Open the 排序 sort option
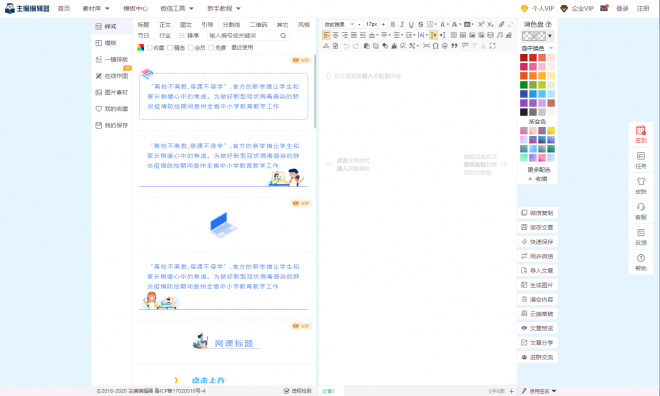The height and width of the screenshot is (396, 660). (189, 36)
